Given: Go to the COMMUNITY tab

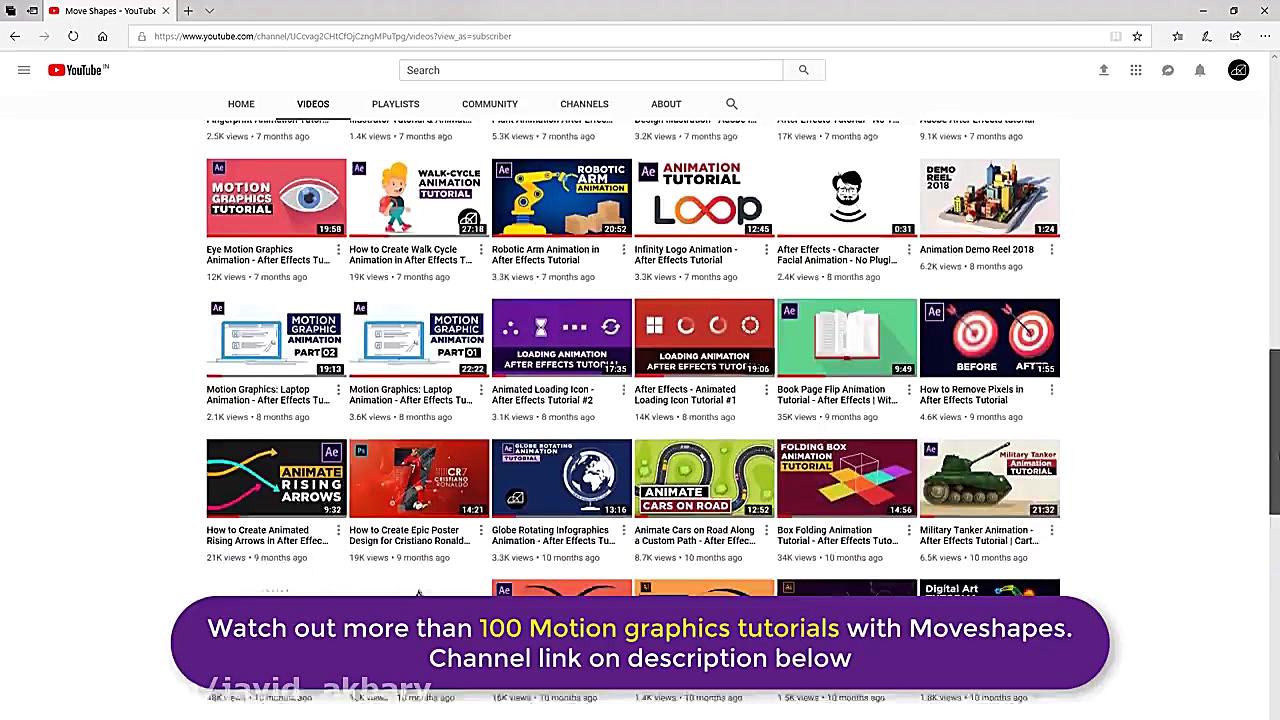Looking at the screenshot, I should [x=490, y=104].
